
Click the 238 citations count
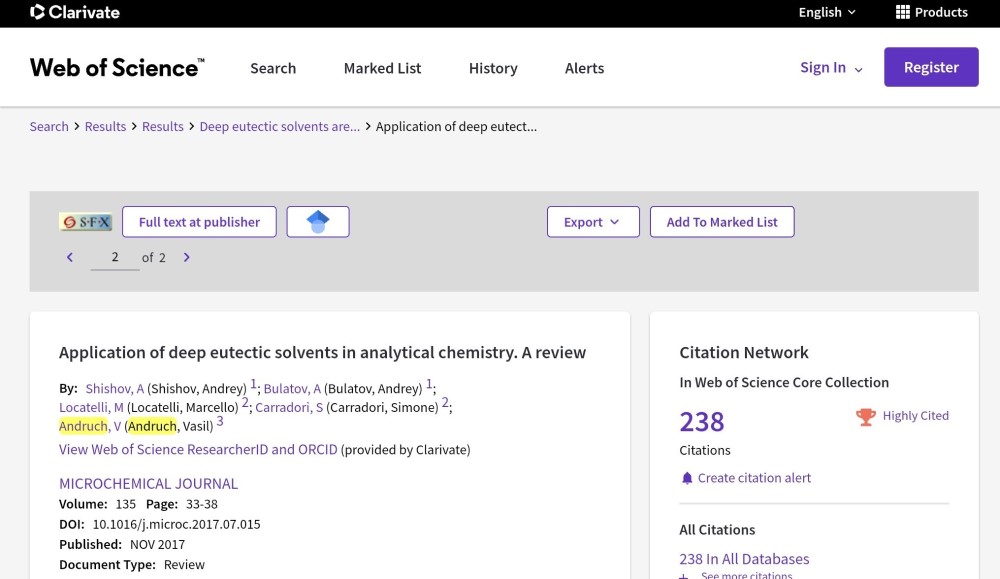pos(702,421)
